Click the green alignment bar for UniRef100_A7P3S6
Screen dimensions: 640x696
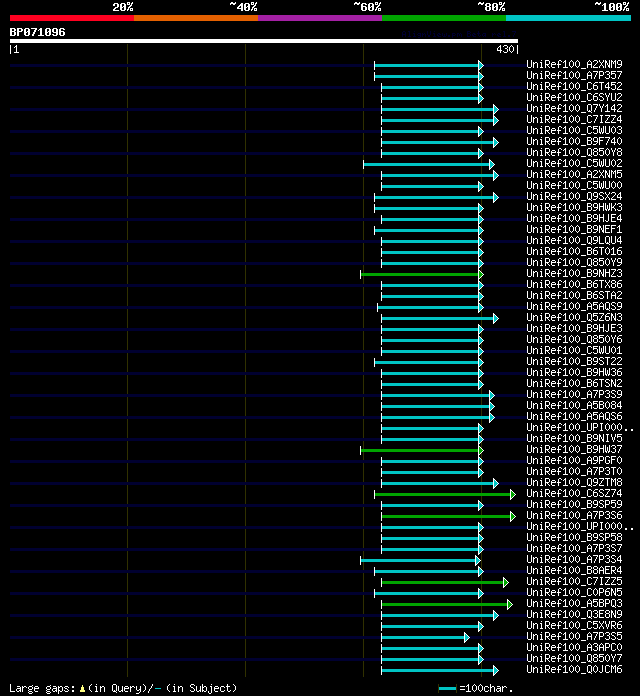point(449,517)
